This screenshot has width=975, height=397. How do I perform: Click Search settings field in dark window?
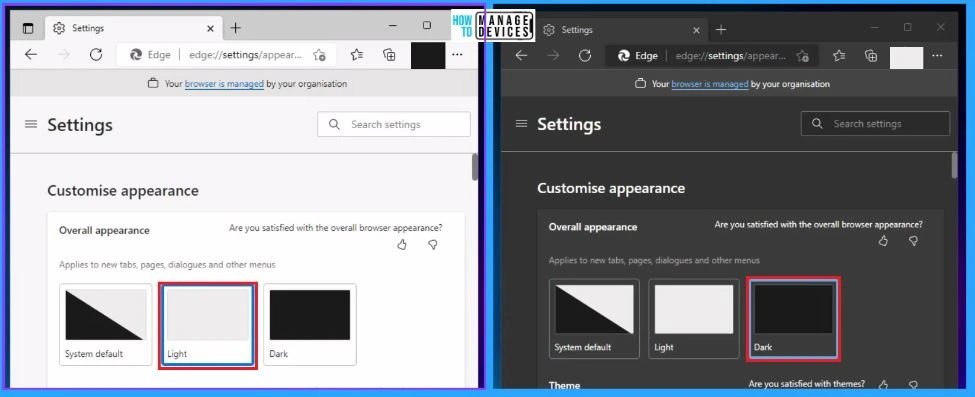point(876,124)
